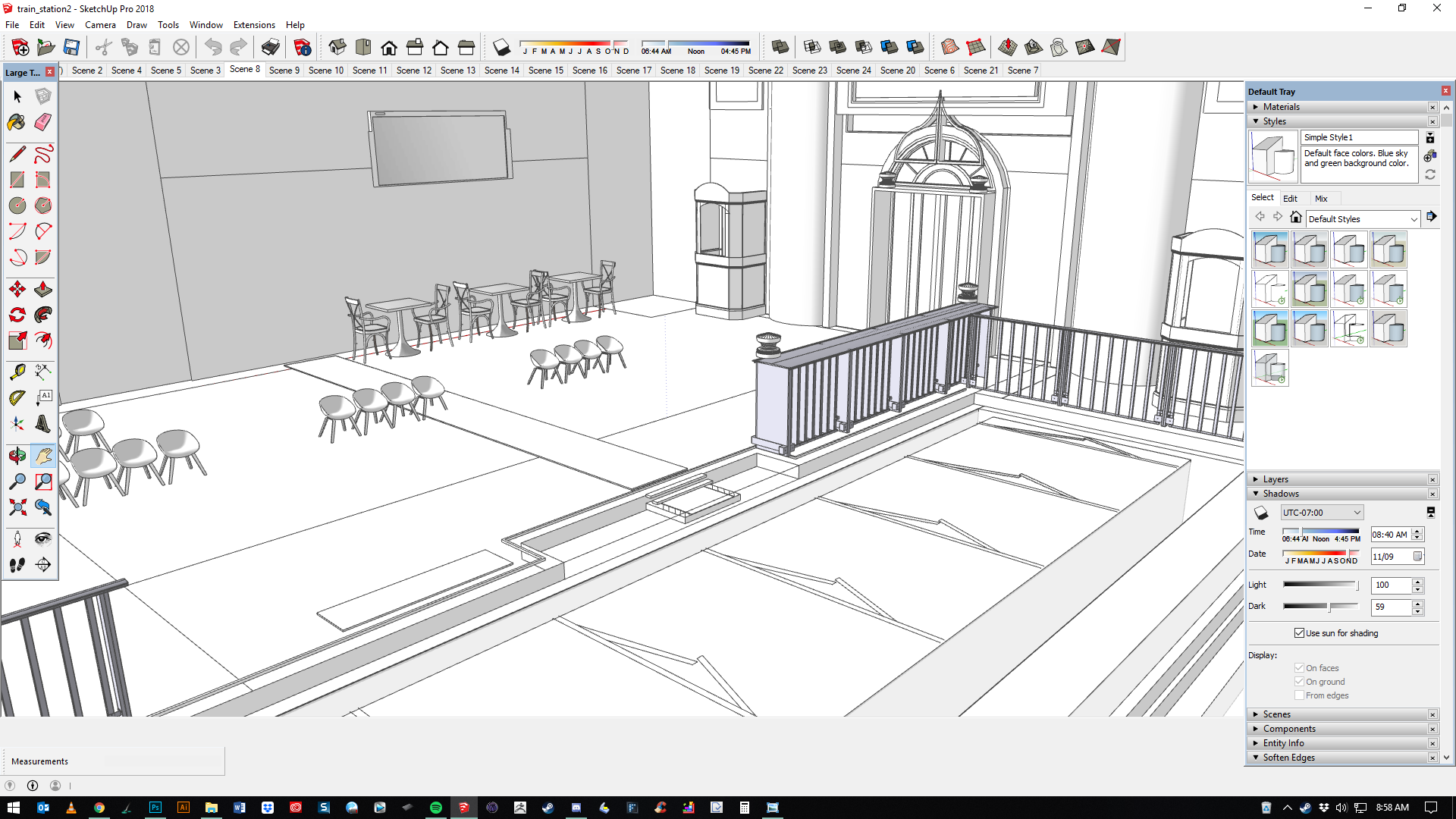The image size is (1456, 819).
Task: Choose the Move tool
Action: (17, 289)
